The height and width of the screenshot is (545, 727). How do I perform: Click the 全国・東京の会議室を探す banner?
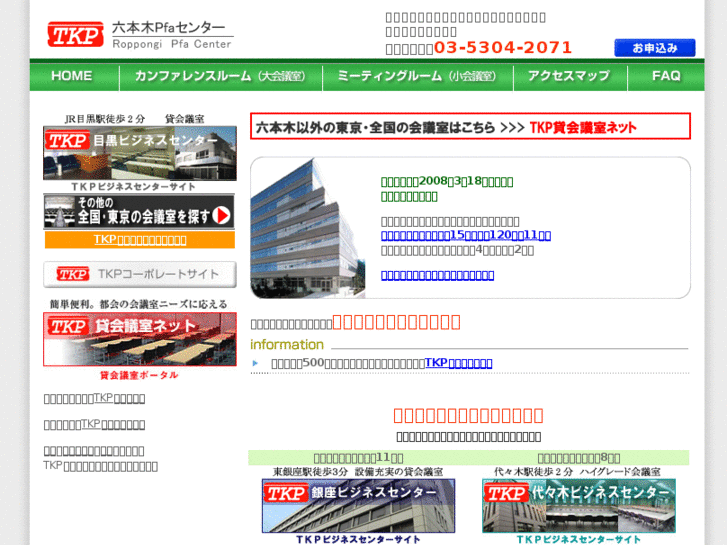[x=139, y=212]
